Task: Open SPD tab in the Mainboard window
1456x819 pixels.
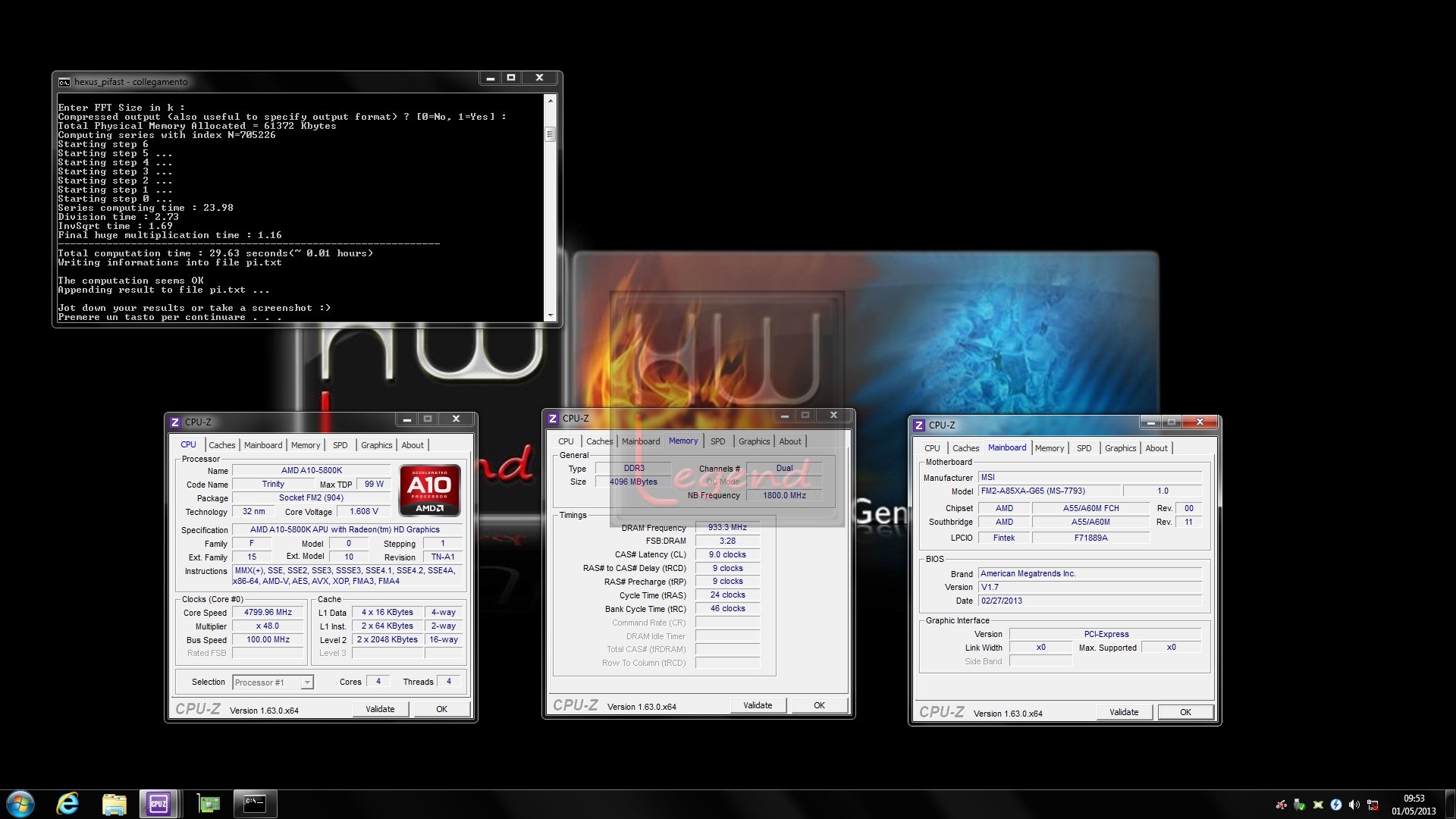Action: [x=1084, y=448]
